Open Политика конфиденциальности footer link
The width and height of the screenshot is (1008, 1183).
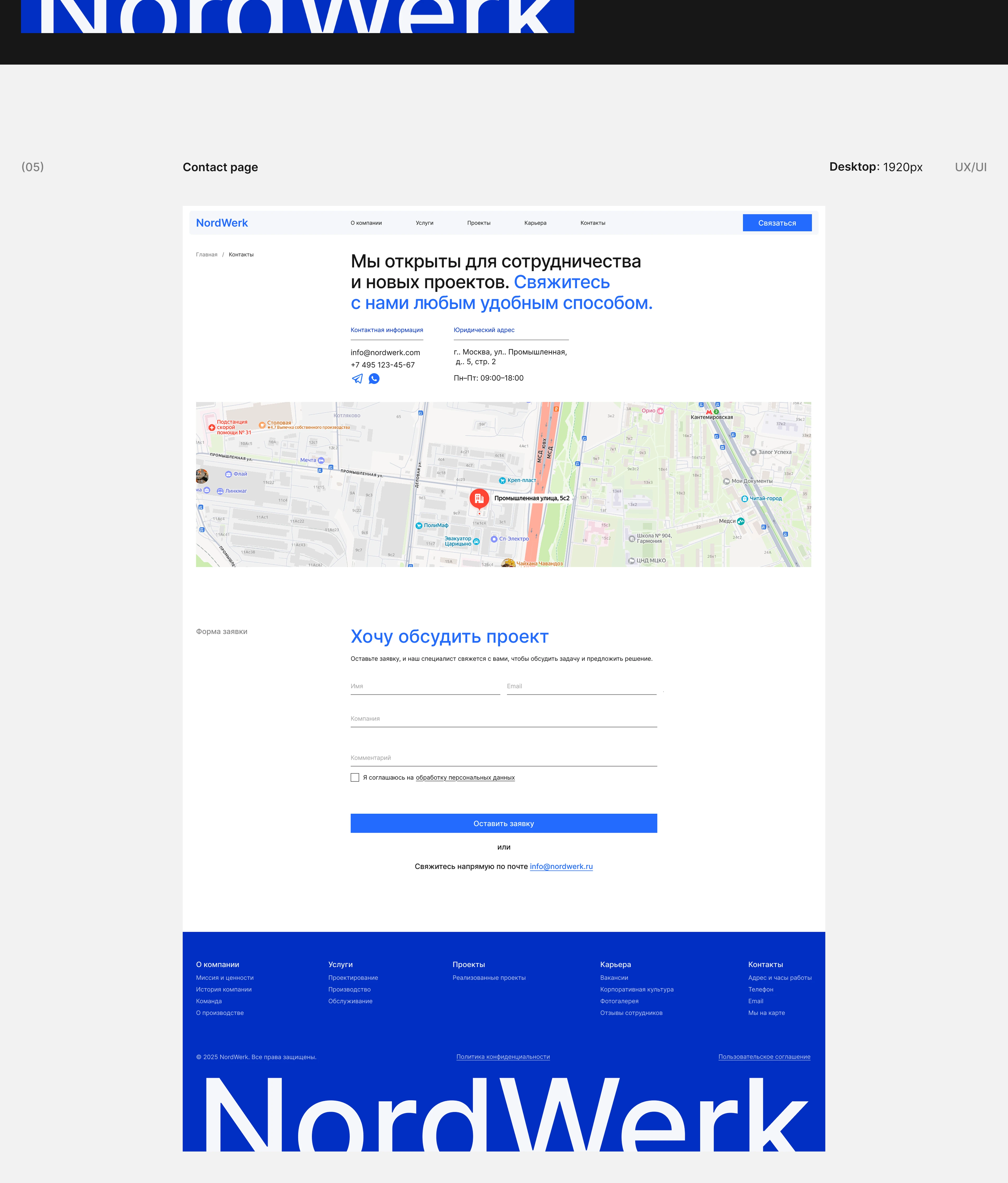tap(503, 1057)
